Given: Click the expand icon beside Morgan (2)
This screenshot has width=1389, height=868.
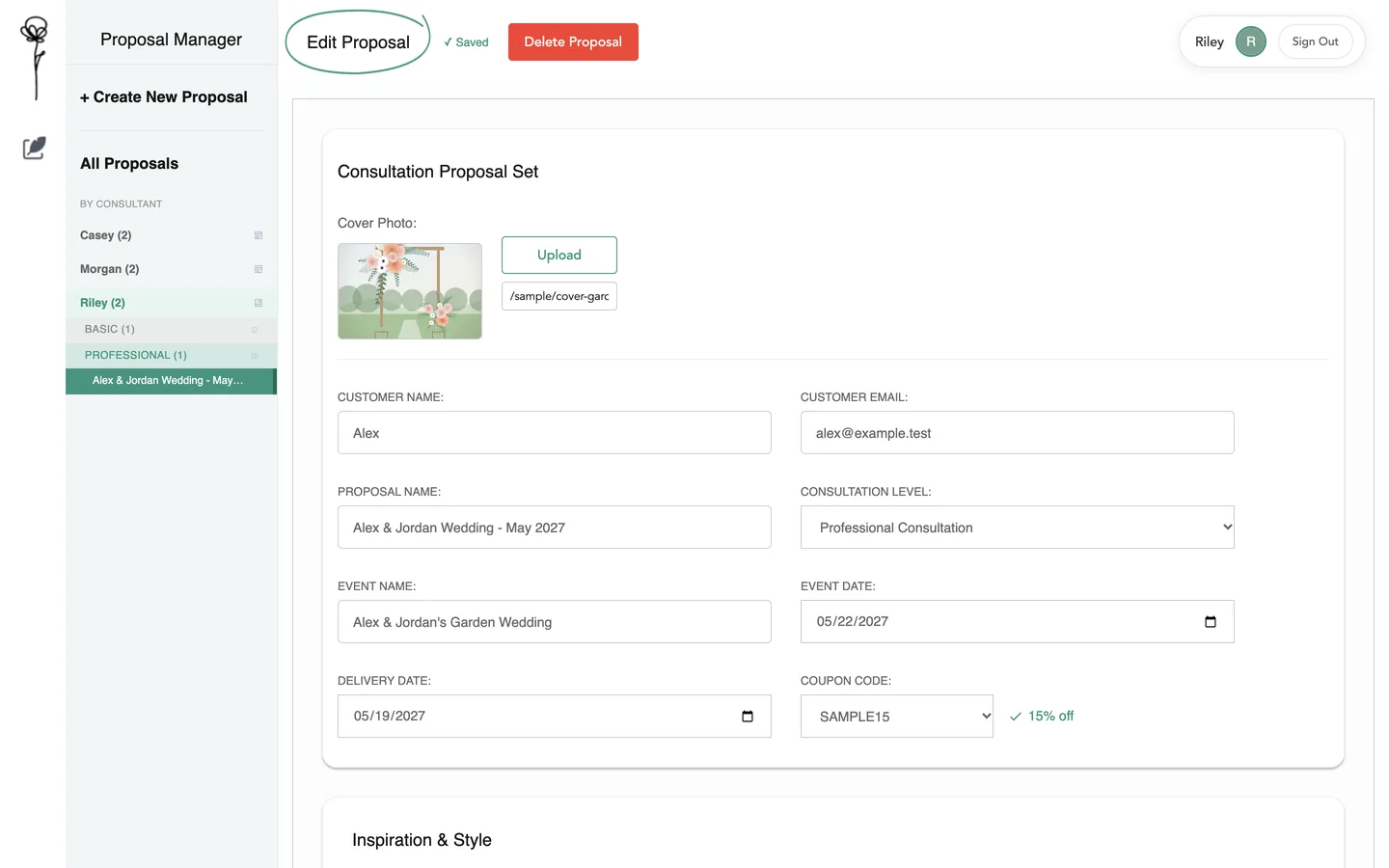Looking at the screenshot, I should coord(259,269).
